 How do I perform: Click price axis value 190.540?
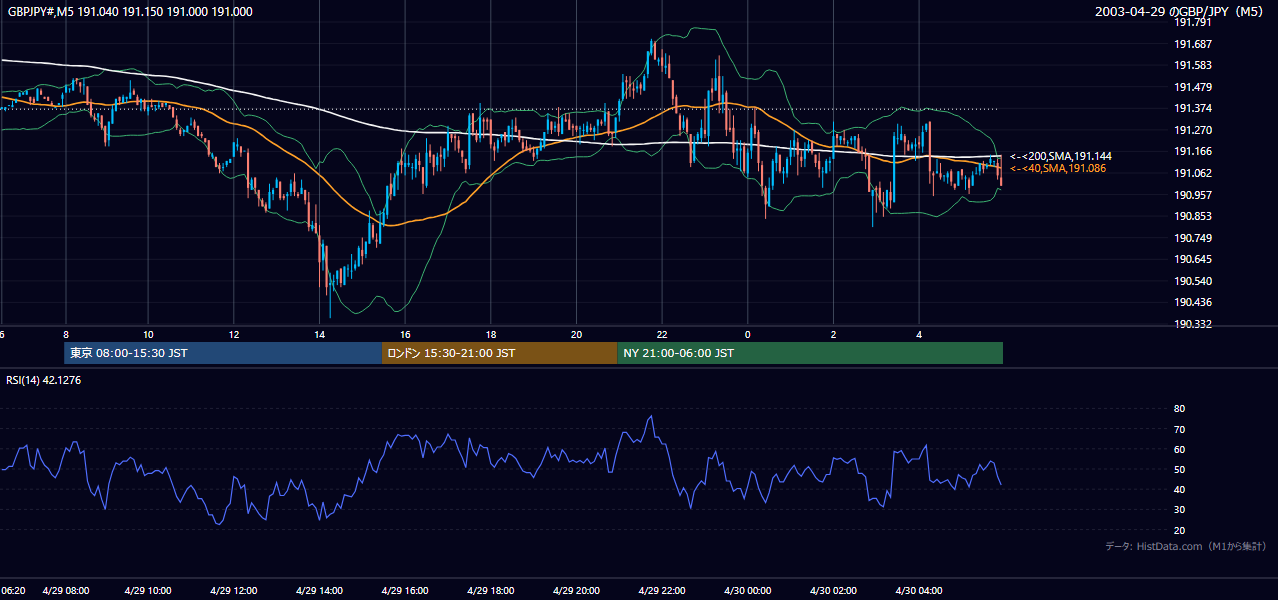point(1192,281)
